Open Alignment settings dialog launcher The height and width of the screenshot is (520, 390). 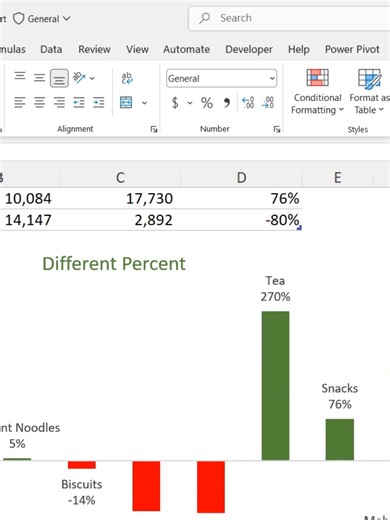(x=154, y=129)
